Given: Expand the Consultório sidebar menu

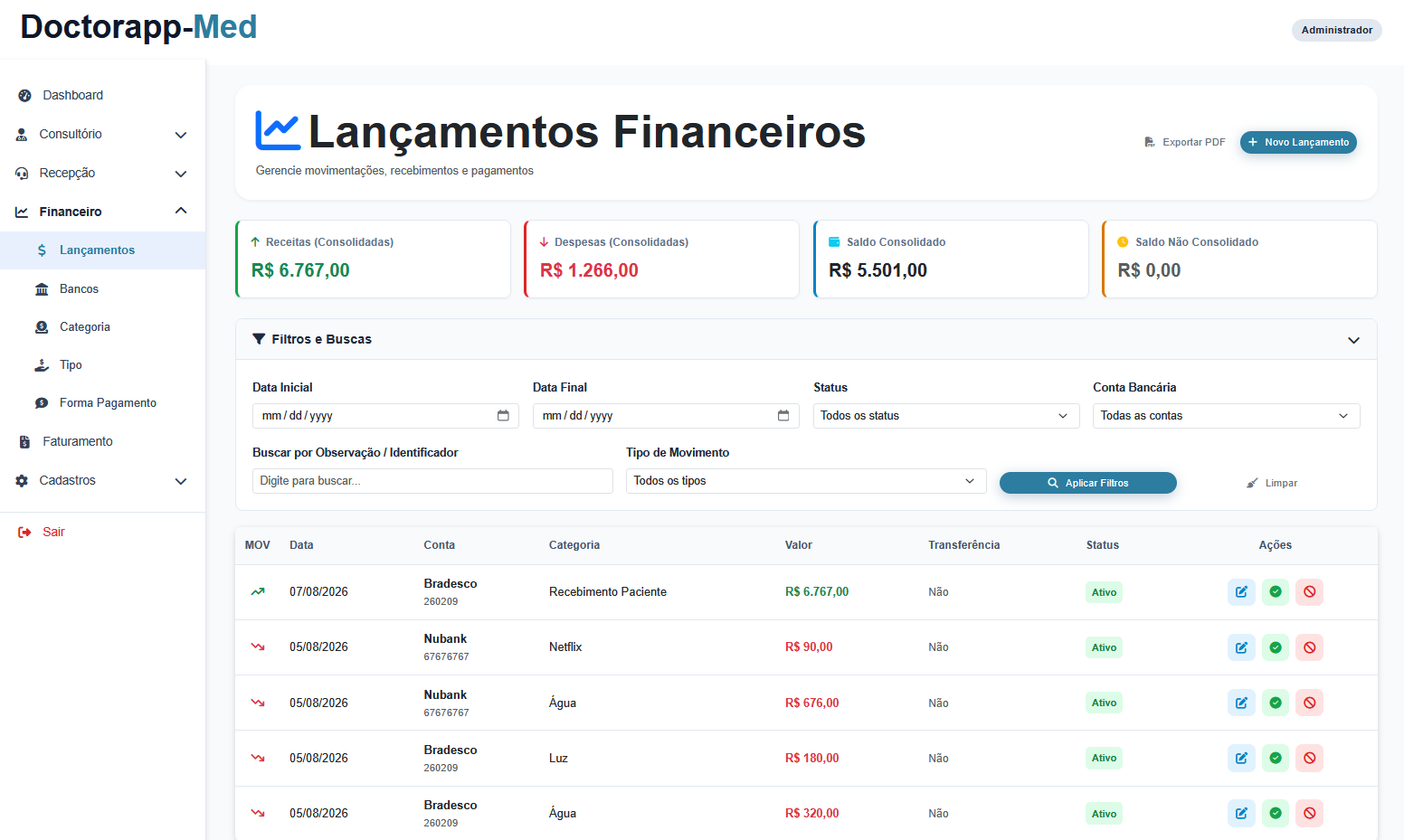Looking at the screenshot, I should click(x=103, y=134).
